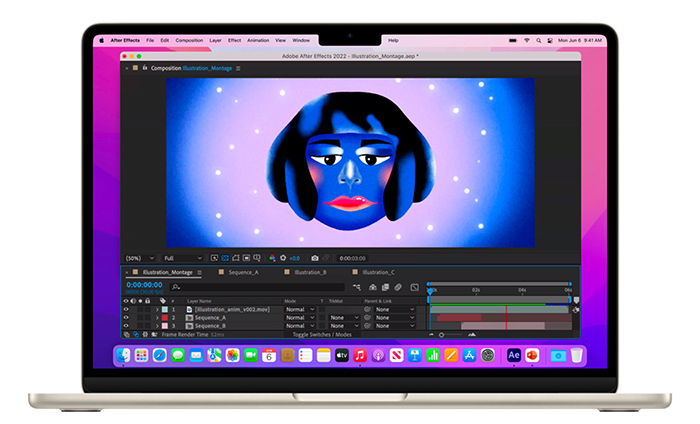Switch to the Sequence_A timeline tab

243,272
